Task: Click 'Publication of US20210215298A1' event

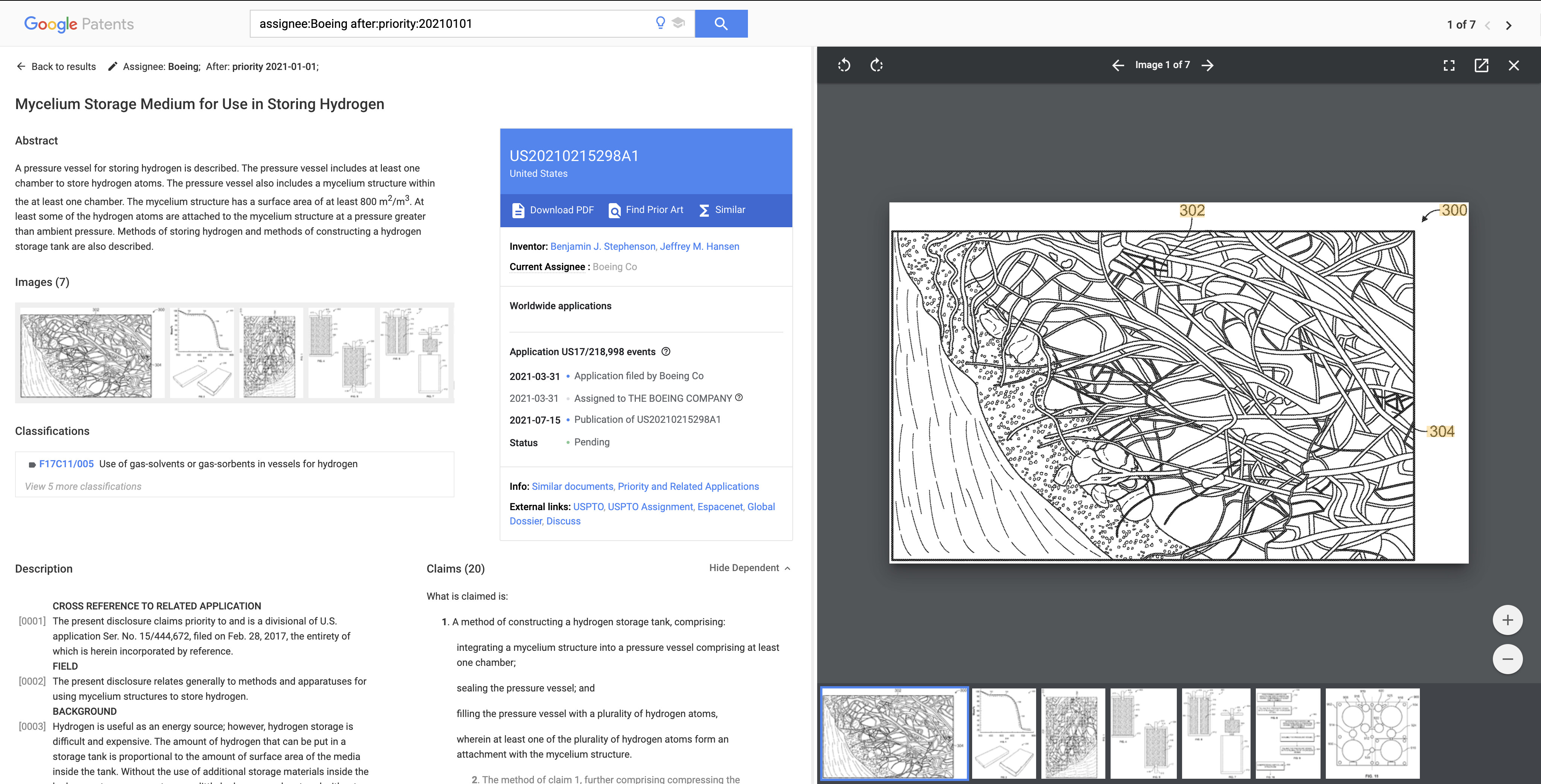Action: [x=647, y=419]
